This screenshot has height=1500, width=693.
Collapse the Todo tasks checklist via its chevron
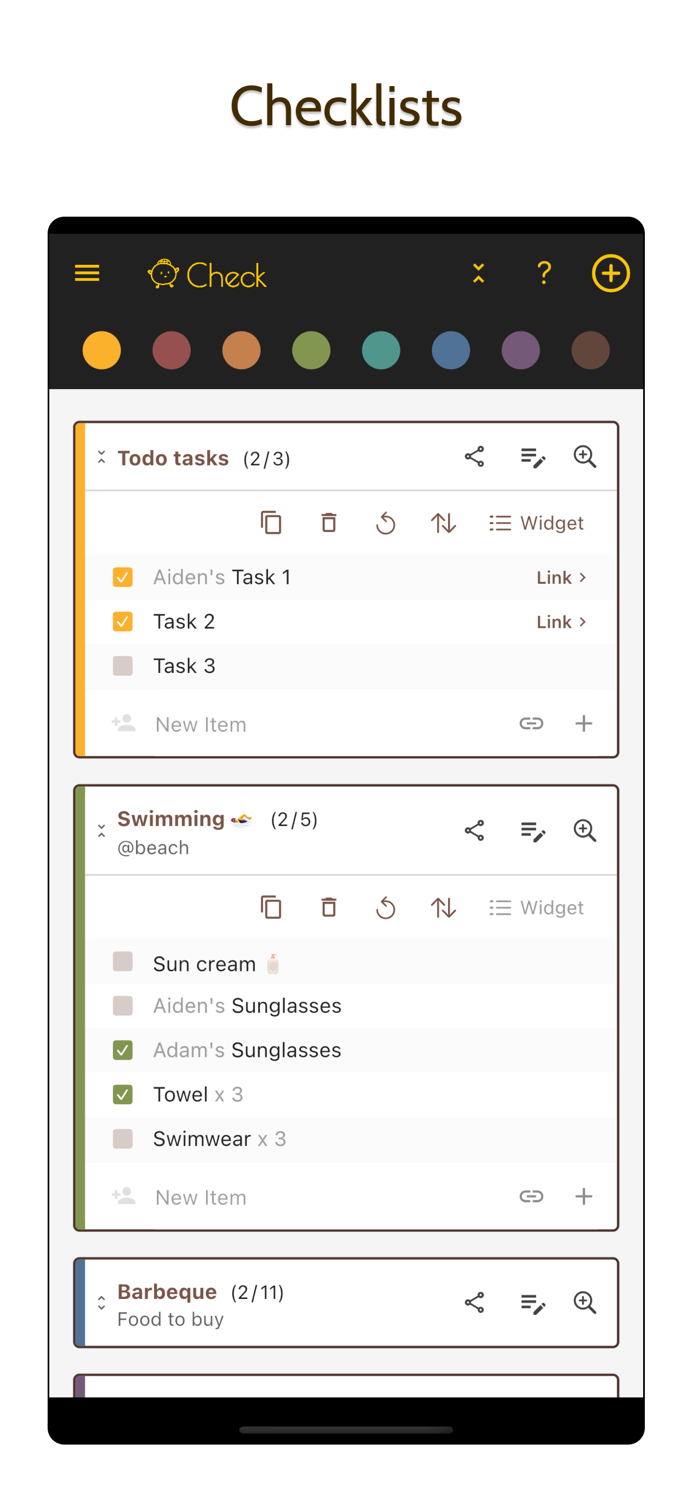[101, 457]
